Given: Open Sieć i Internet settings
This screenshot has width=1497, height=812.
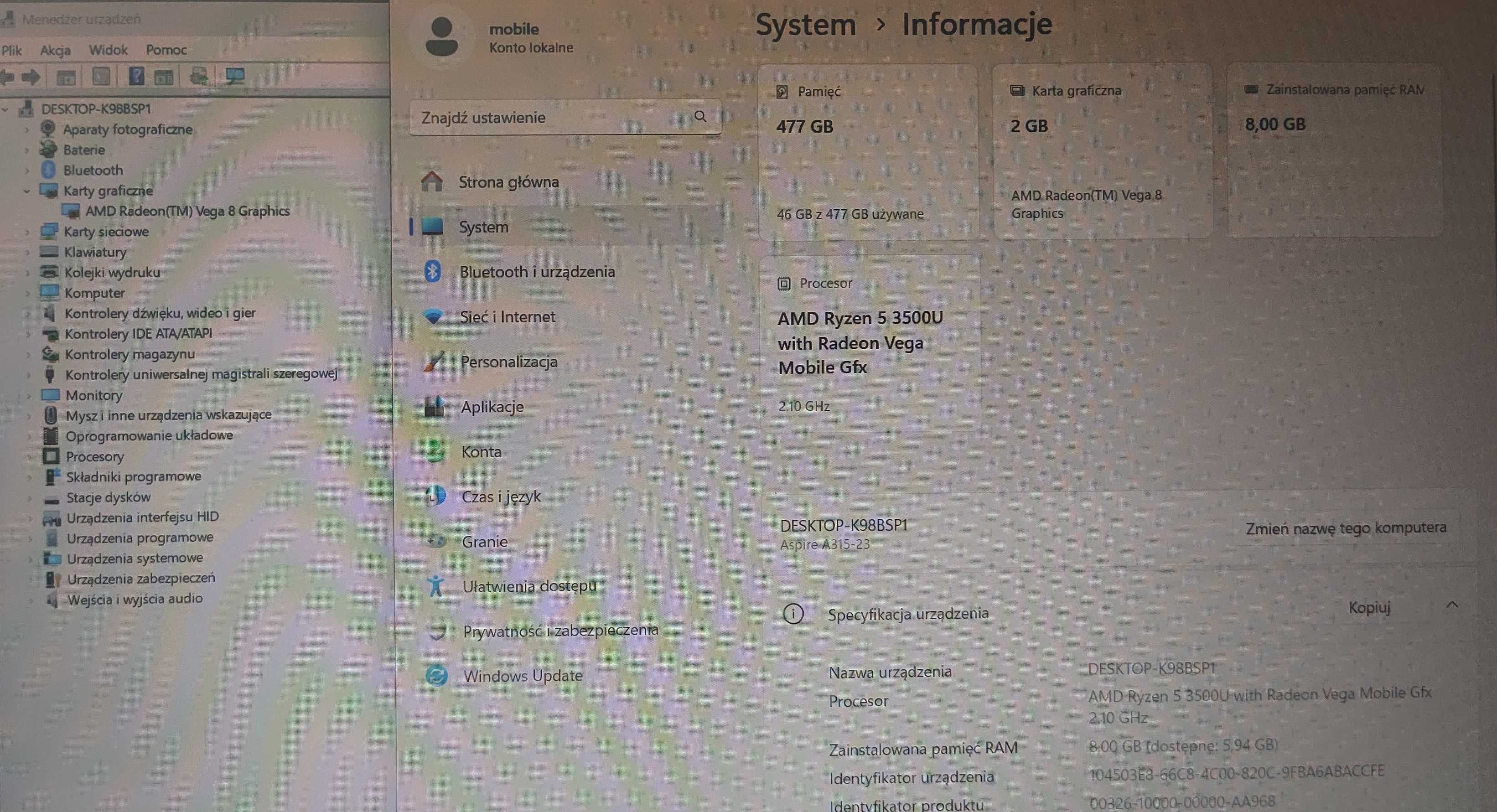Looking at the screenshot, I should click(x=567, y=317).
